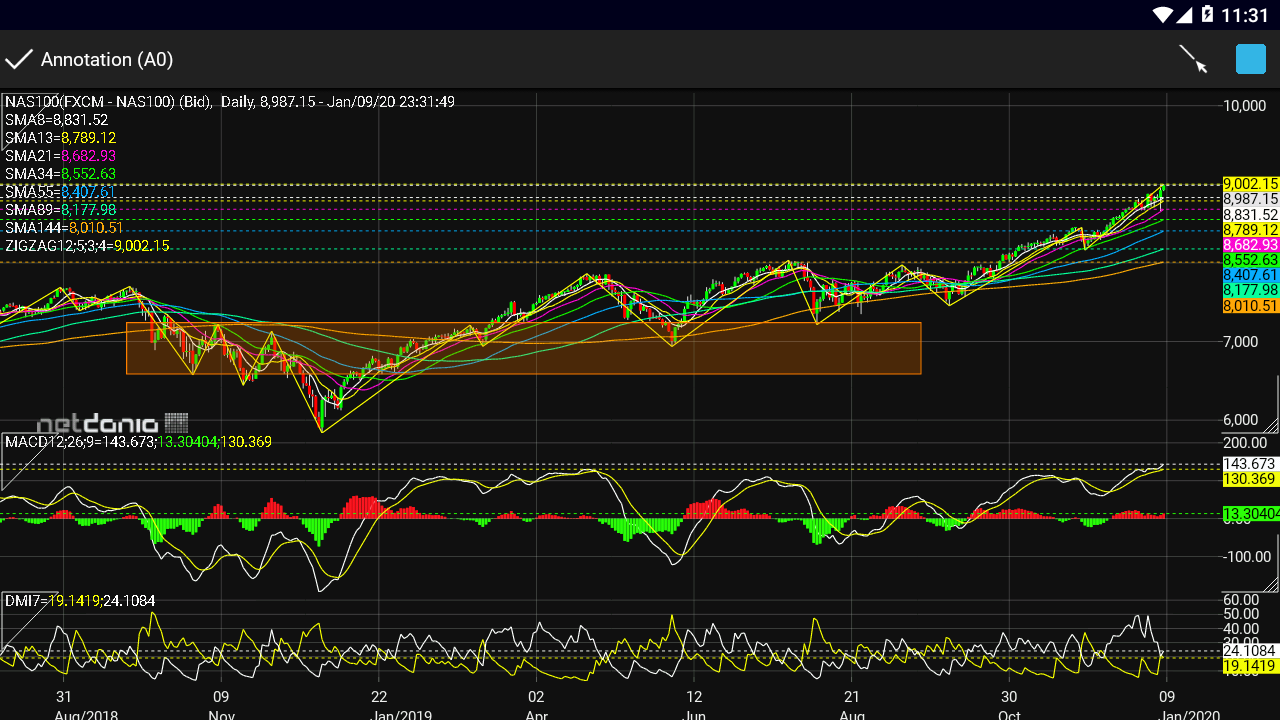
Task: Tap the DMI7 indicator label
Action: (x=80, y=601)
